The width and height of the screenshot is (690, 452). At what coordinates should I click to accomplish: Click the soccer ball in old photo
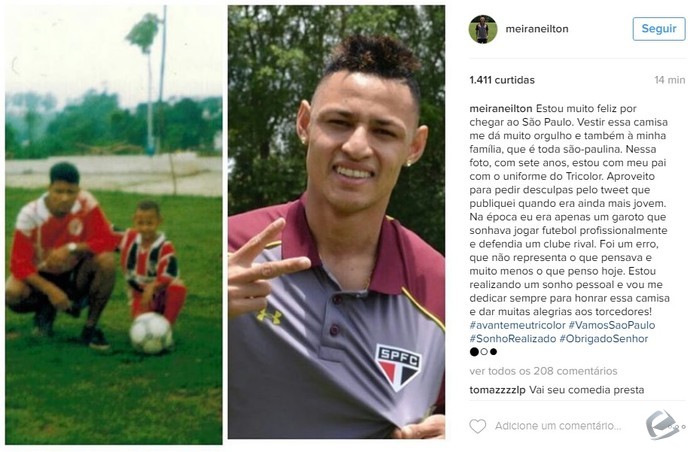point(150,333)
